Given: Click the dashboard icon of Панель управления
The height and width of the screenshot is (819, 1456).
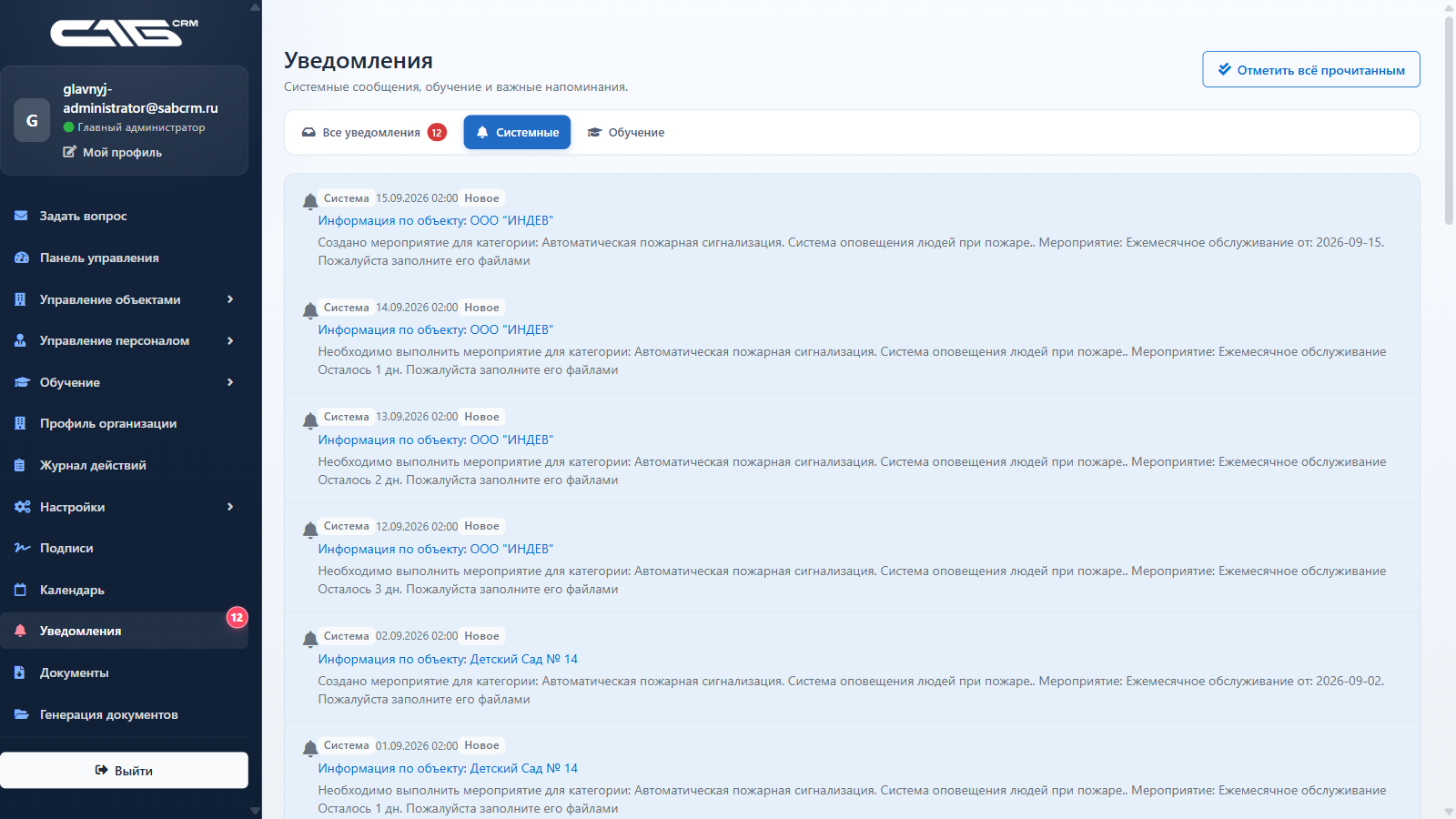Looking at the screenshot, I should 22,258.
